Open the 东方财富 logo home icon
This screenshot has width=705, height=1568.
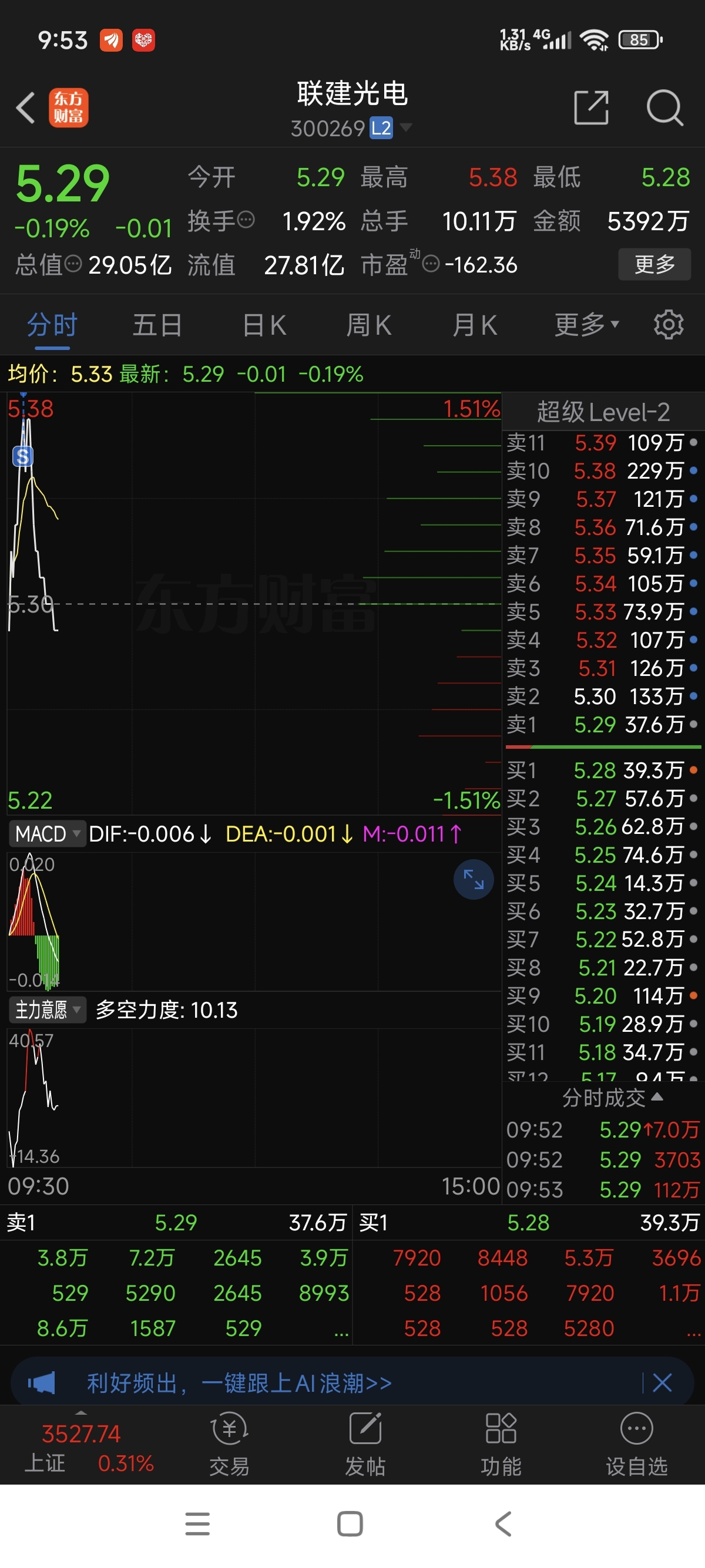point(68,107)
